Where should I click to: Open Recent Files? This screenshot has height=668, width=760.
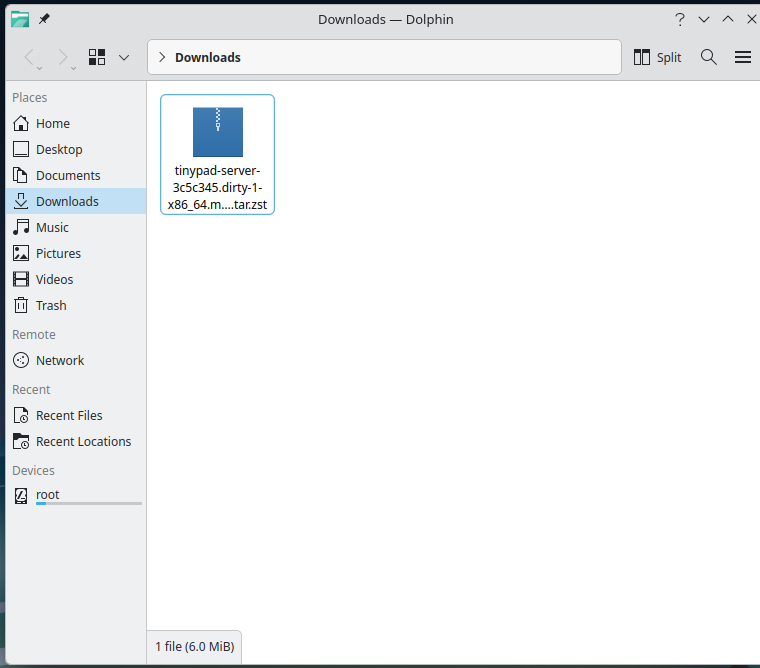[x=76, y=415]
